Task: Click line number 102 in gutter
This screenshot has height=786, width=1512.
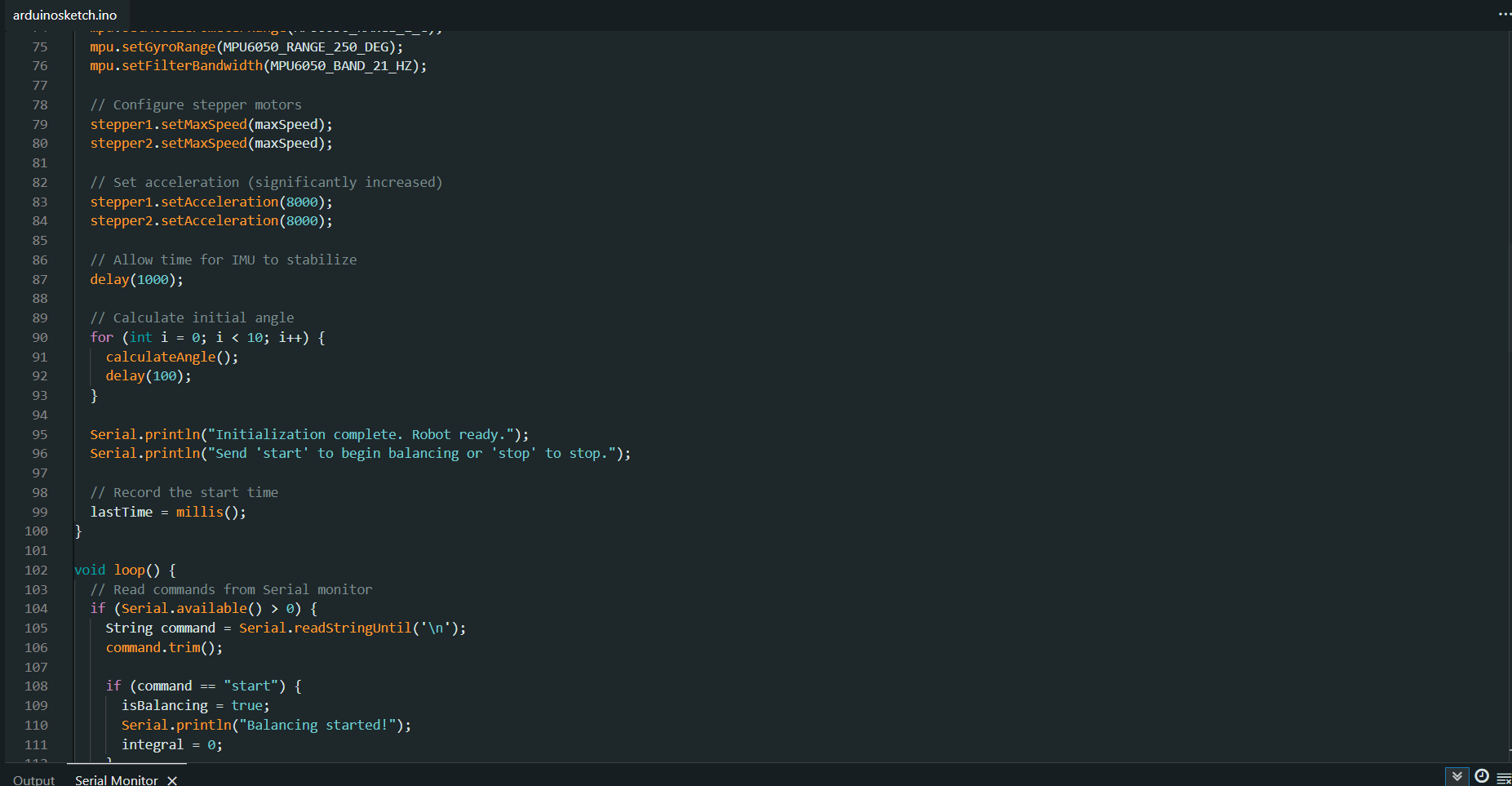Action: click(x=36, y=570)
